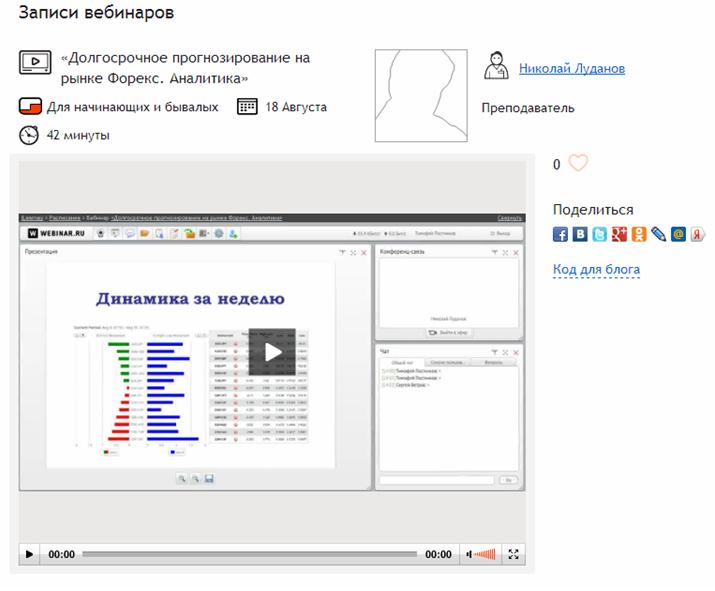Adjust the orange volume level bars
The height and width of the screenshot is (591, 715).
point(484,554)
